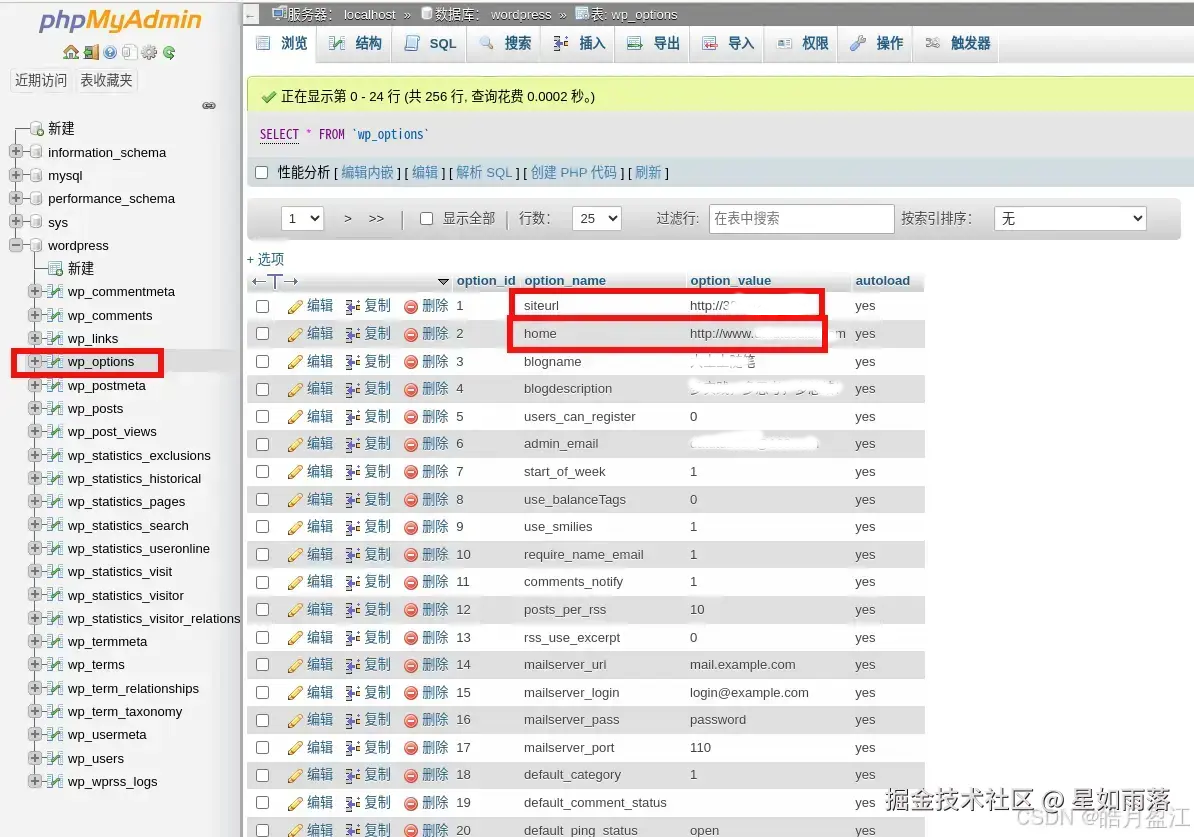
Task: Click the copy icon for home row
Action: tap(353, 334)
